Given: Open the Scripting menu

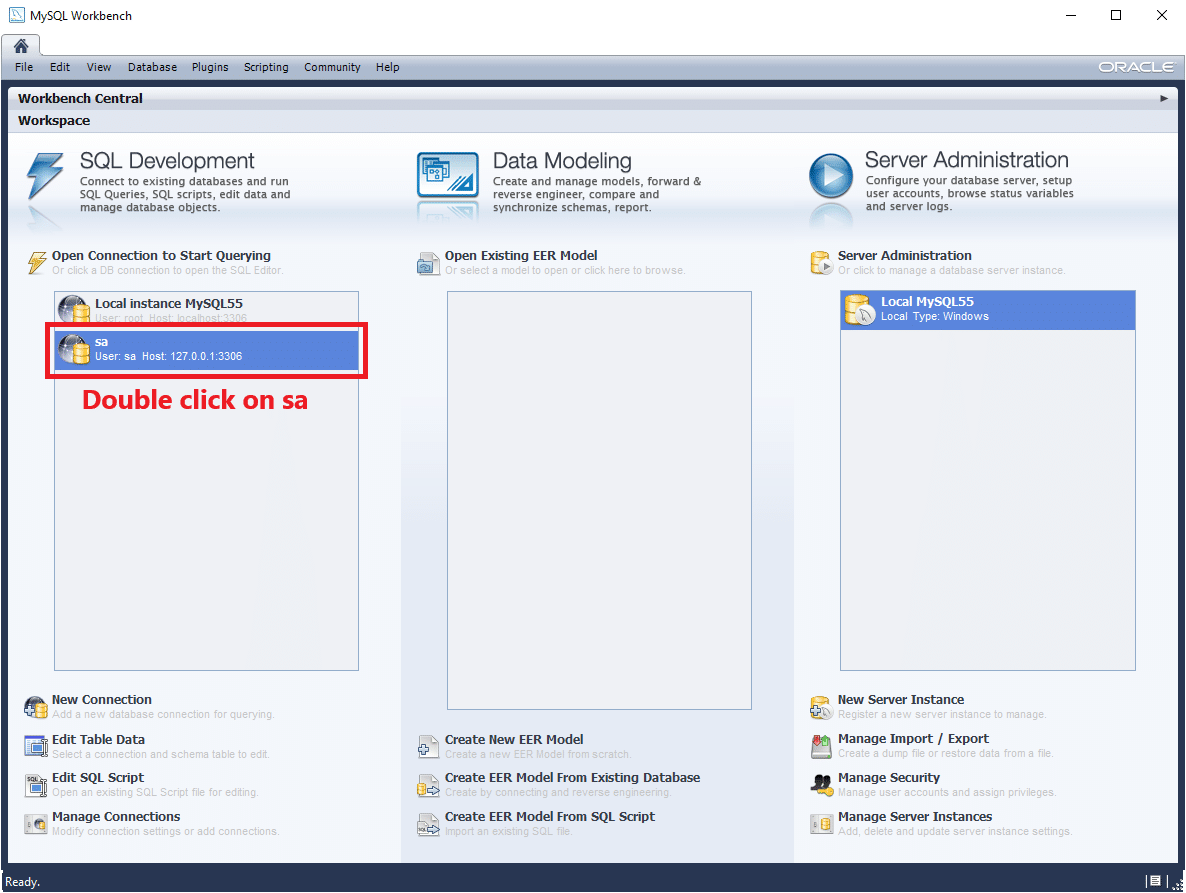Looking at the screenshot, I should [266, 67].
